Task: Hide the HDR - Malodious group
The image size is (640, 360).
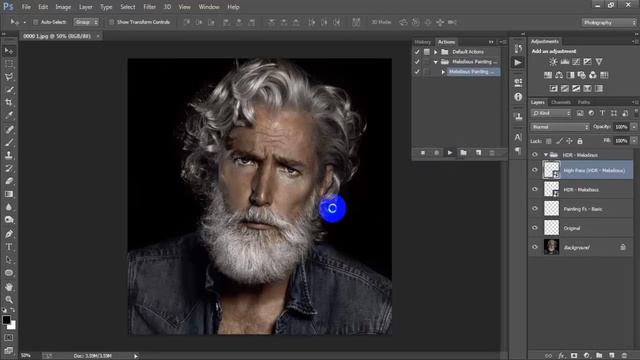Action: click(535, 155)
